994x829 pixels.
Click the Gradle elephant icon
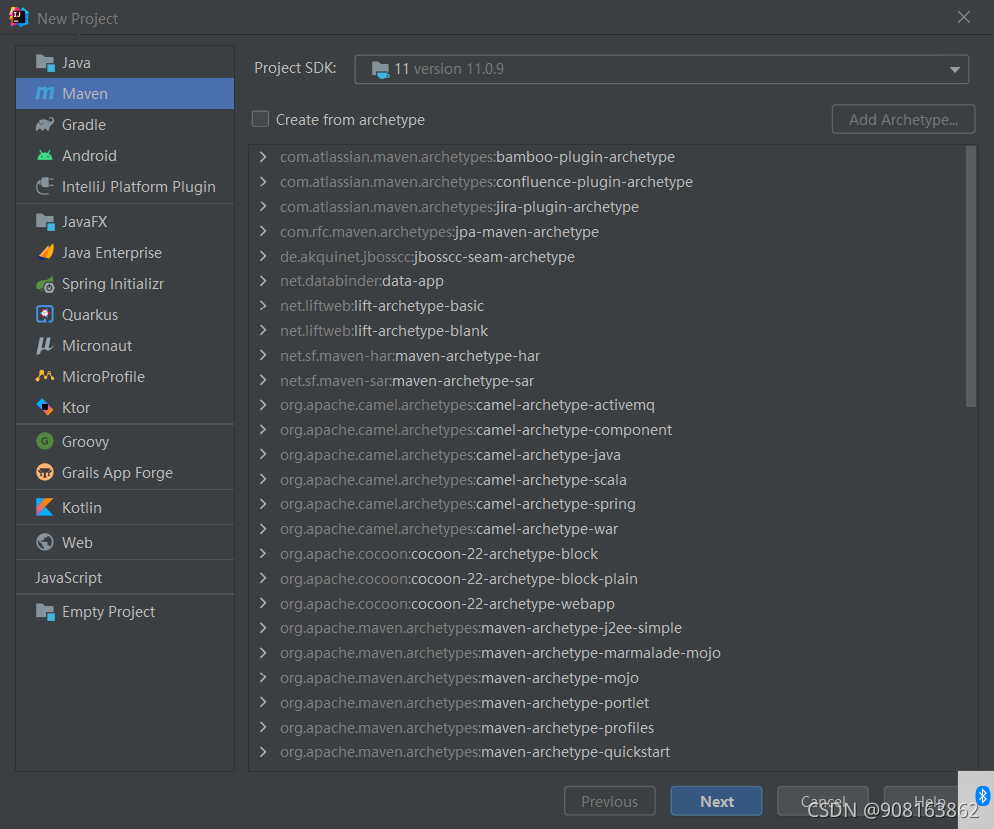[45, 124]
